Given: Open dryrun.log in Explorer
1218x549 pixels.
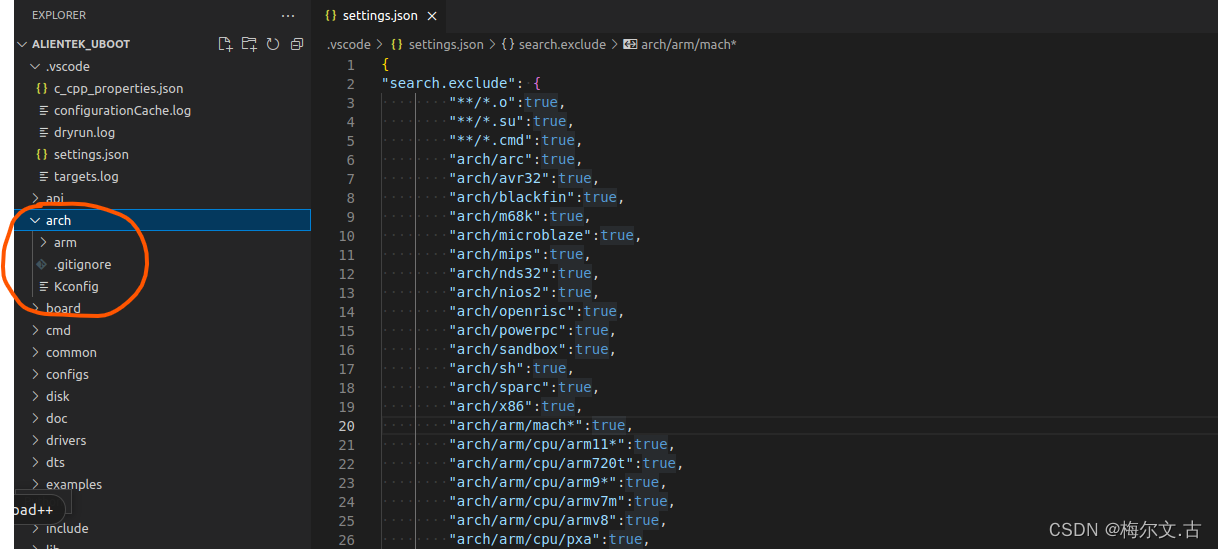Looking at the screenshot, I should point(84,132).
